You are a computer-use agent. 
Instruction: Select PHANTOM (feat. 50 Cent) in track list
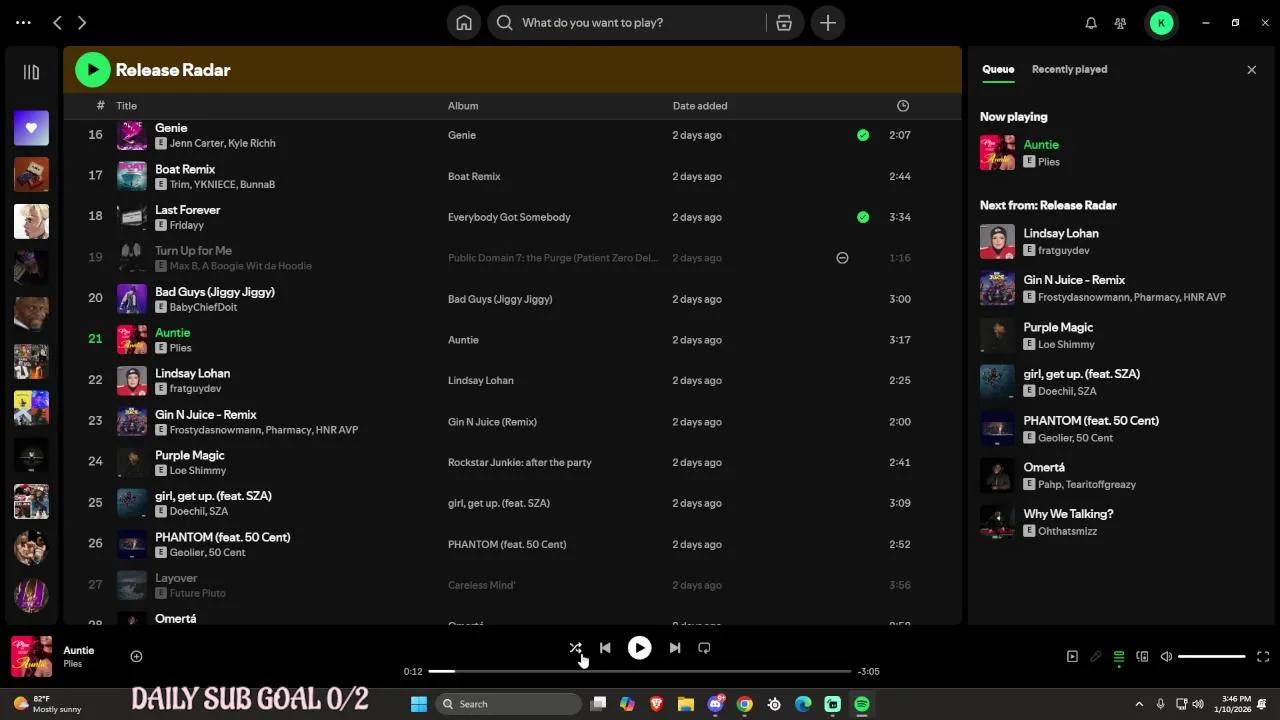pos(223,537)
